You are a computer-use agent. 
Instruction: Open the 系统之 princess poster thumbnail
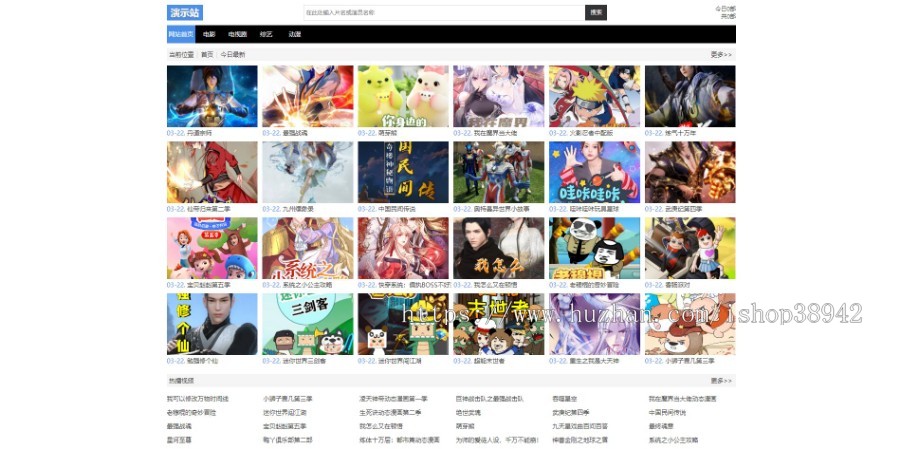[x=308, y=248]
